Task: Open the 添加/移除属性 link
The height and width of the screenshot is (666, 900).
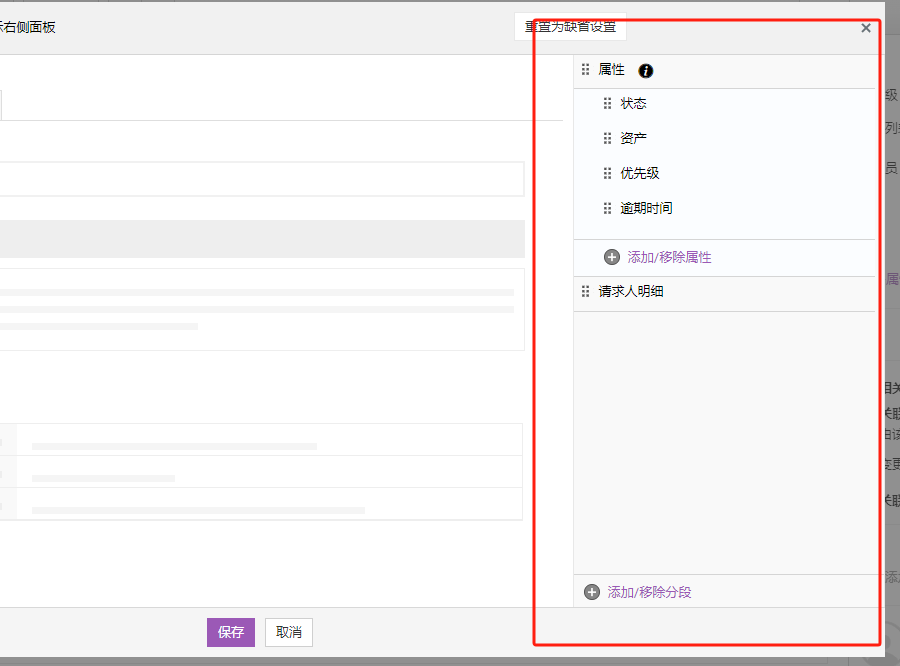Action: pyautogui.click(x=669, y=257)
